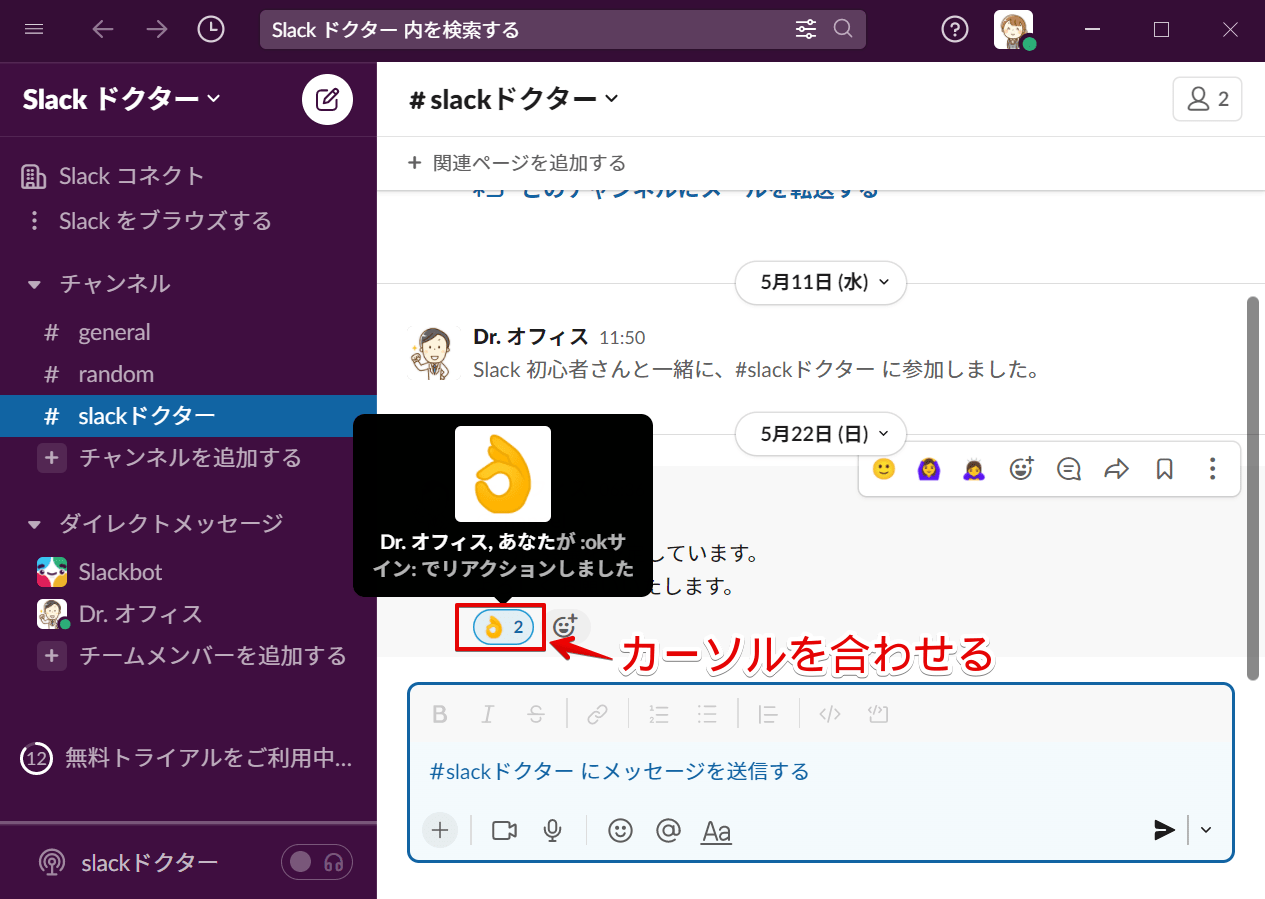
Task: Save the message with the bookmark icon
Action: [x=1164, y=468]
